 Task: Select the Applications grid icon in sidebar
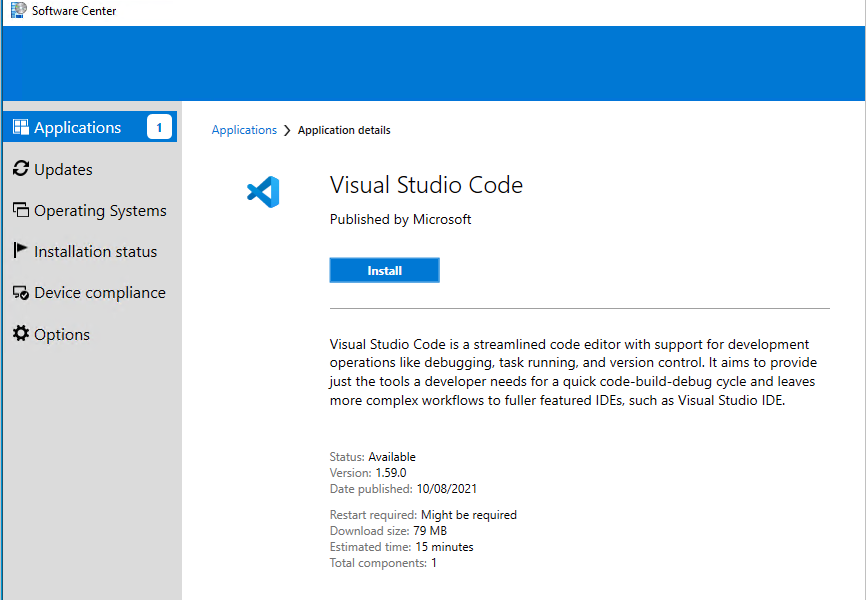click(19, 127)
